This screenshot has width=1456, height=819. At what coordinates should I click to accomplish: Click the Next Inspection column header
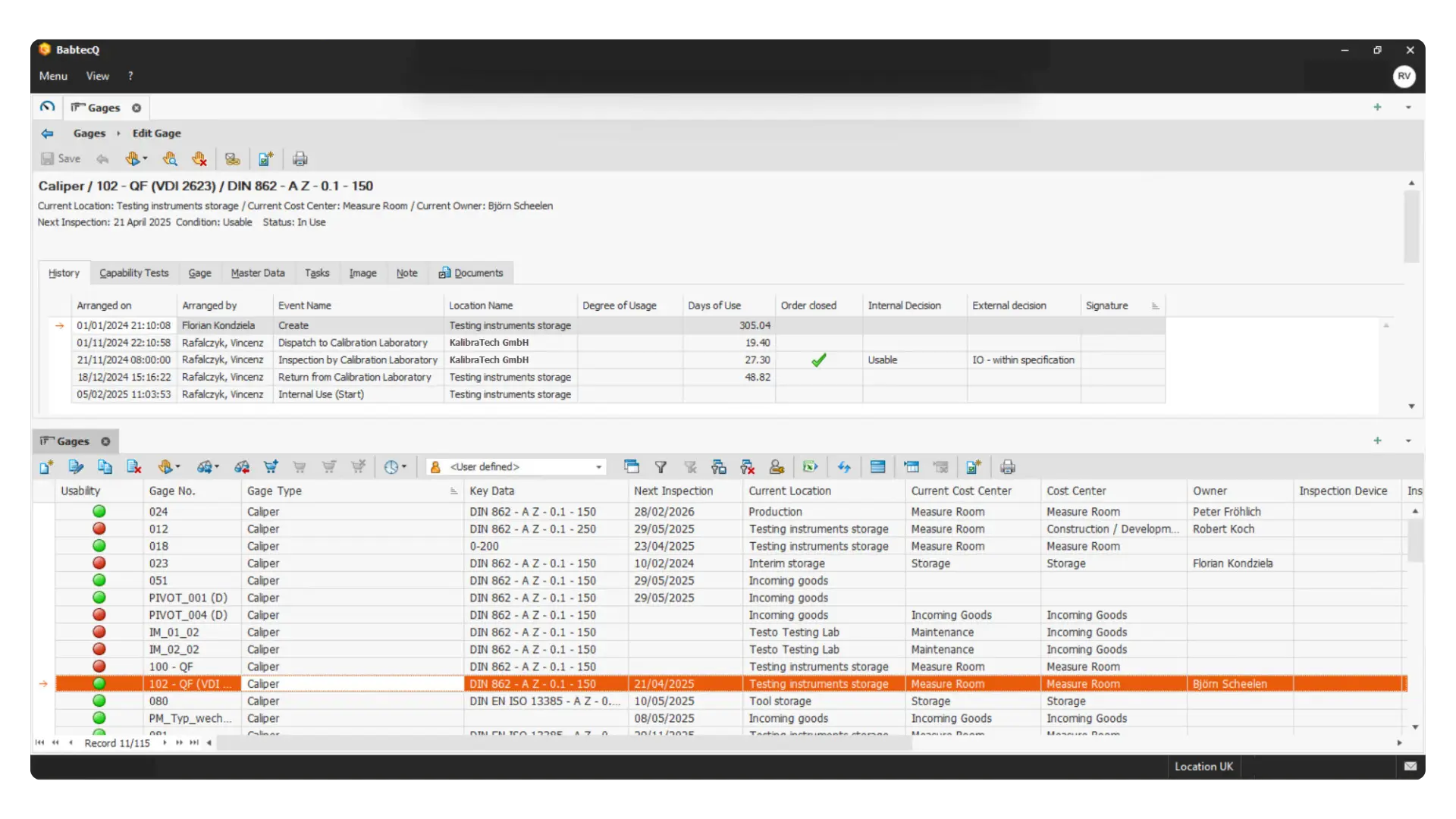(x=686, y=491)
